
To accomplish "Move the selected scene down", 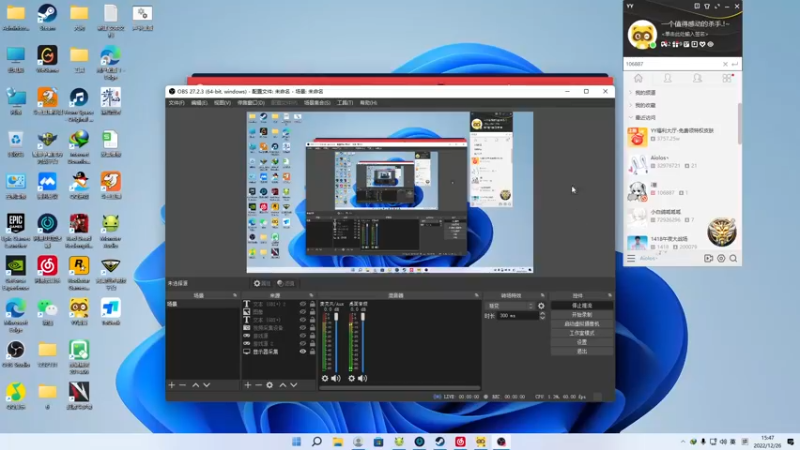I will (x=207, y=385).
